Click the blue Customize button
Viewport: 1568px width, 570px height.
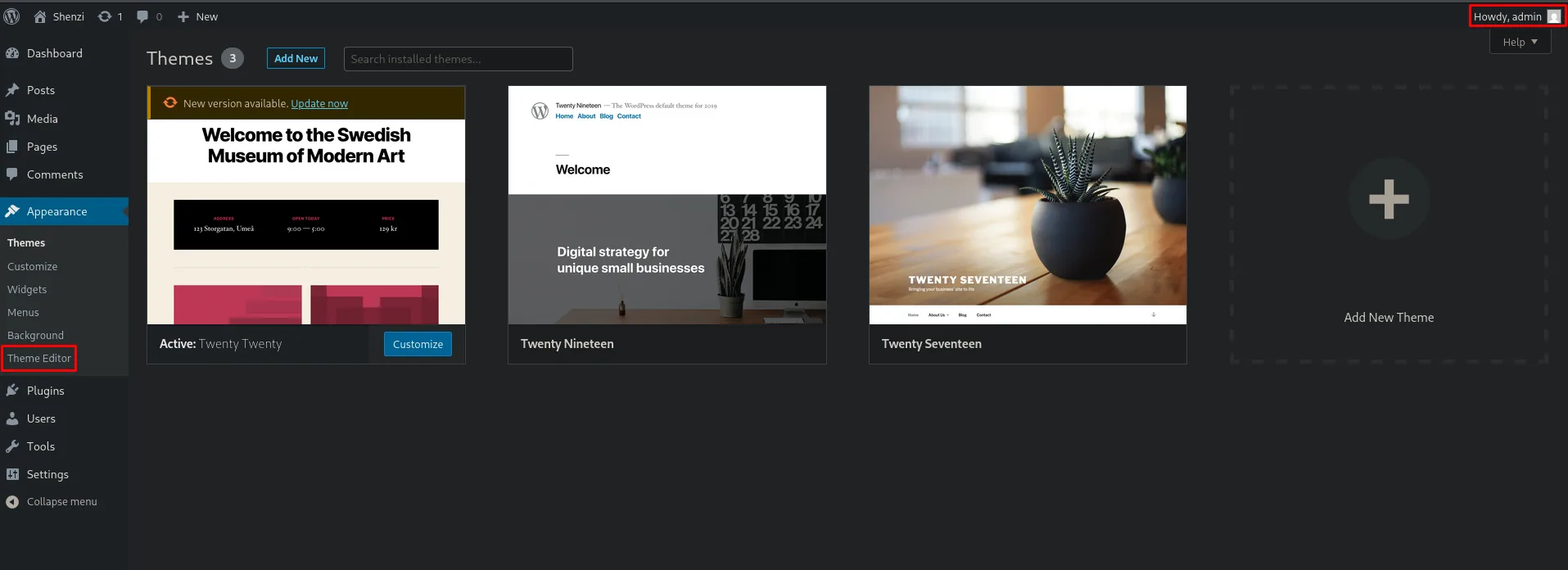point(418,344)
